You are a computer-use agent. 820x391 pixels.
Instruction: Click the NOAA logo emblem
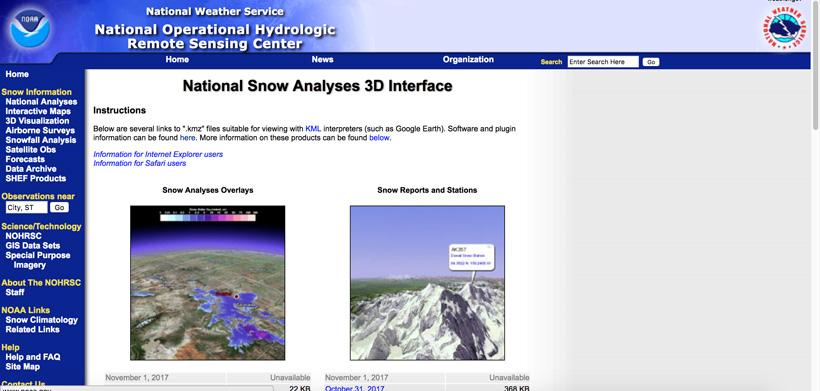[29, 28]
